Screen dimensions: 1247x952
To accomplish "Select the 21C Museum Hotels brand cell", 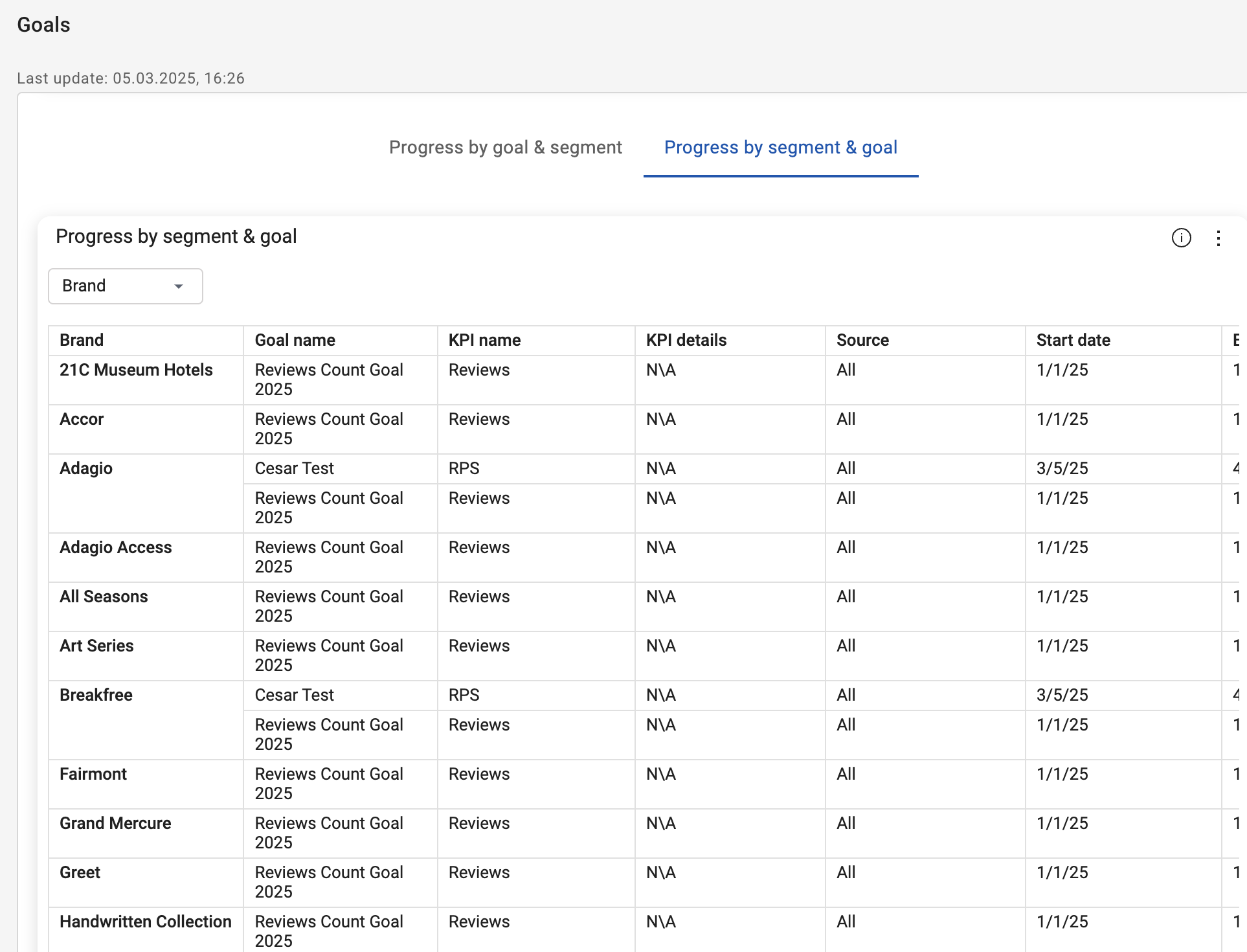I will pyautogui.click(x=146, y=380).
